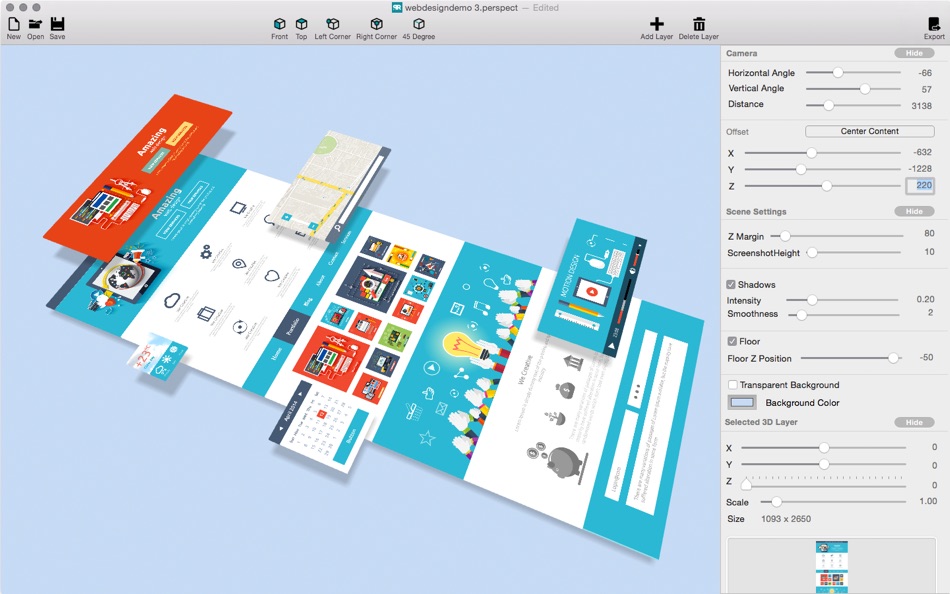
Task: Collapse Scene Settings with its Hide button
Action: pyautogui.click(x=914, y=212)
